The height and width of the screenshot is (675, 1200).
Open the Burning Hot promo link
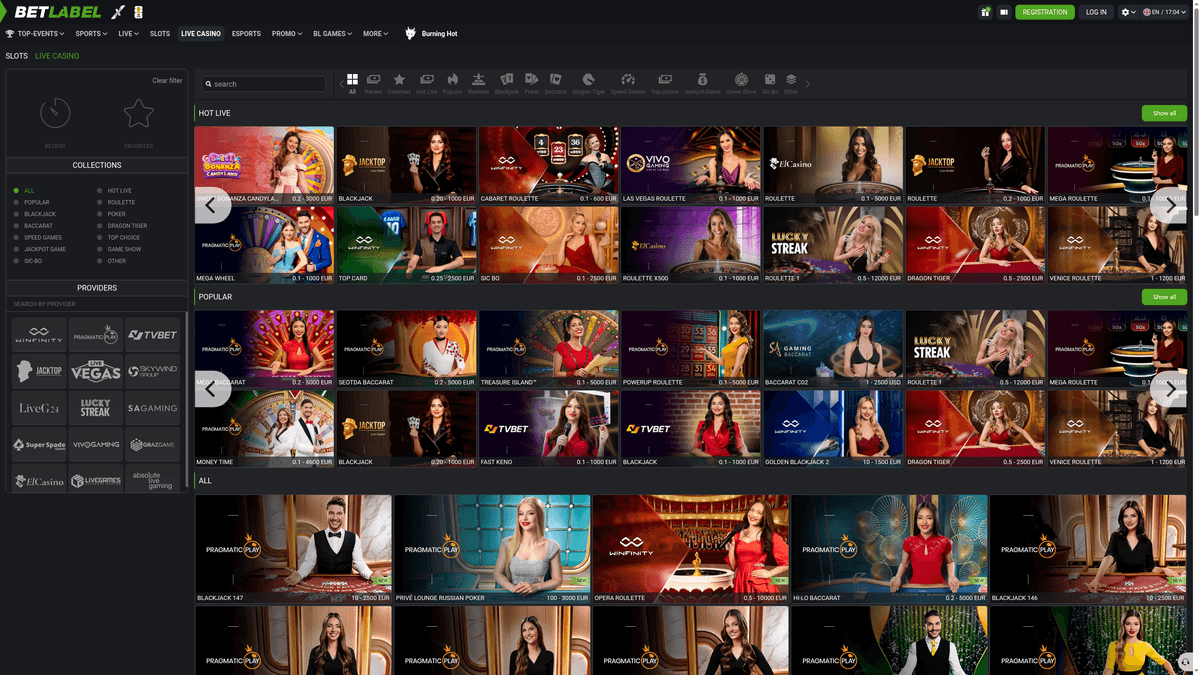(431, 34)
